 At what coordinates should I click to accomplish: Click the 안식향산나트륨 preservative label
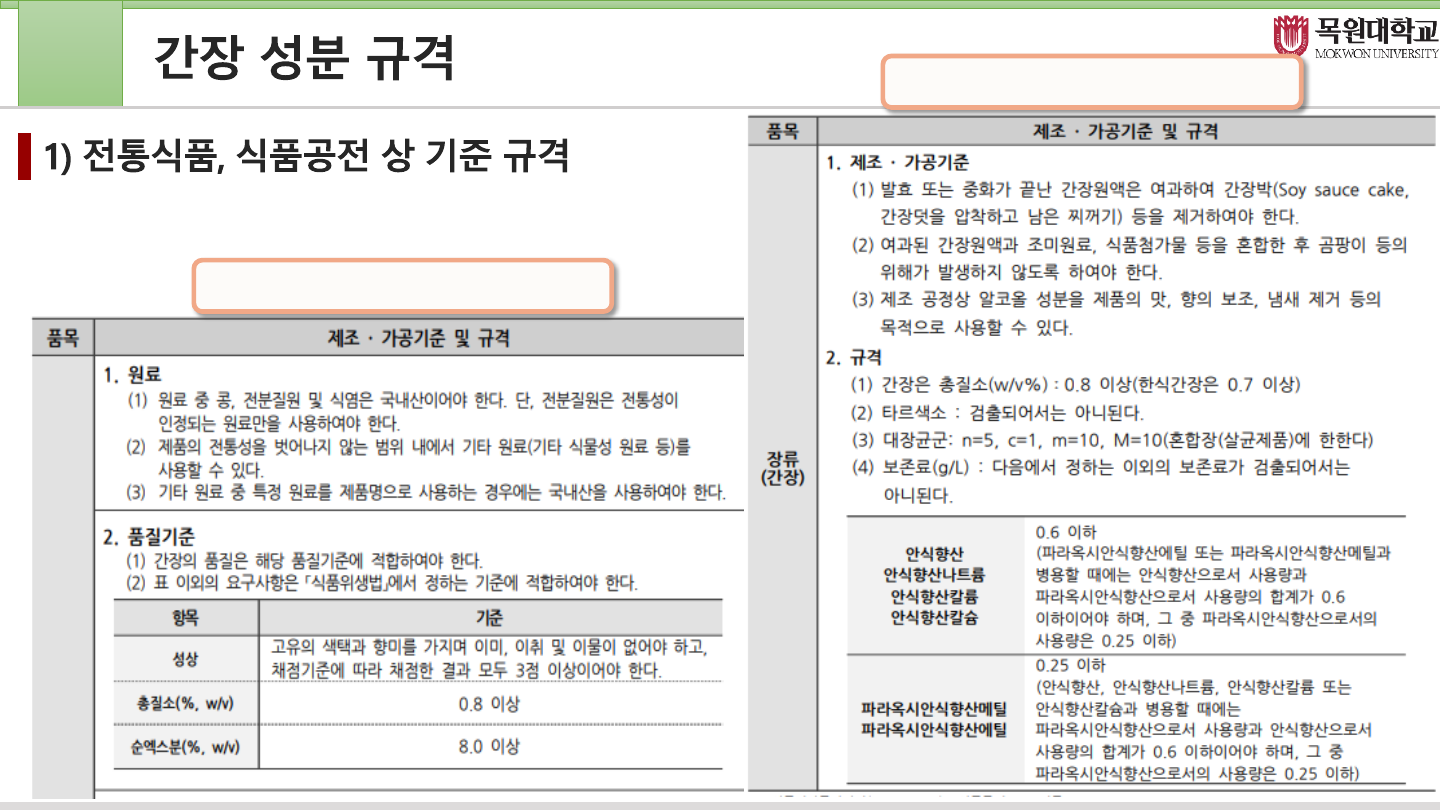934,574
